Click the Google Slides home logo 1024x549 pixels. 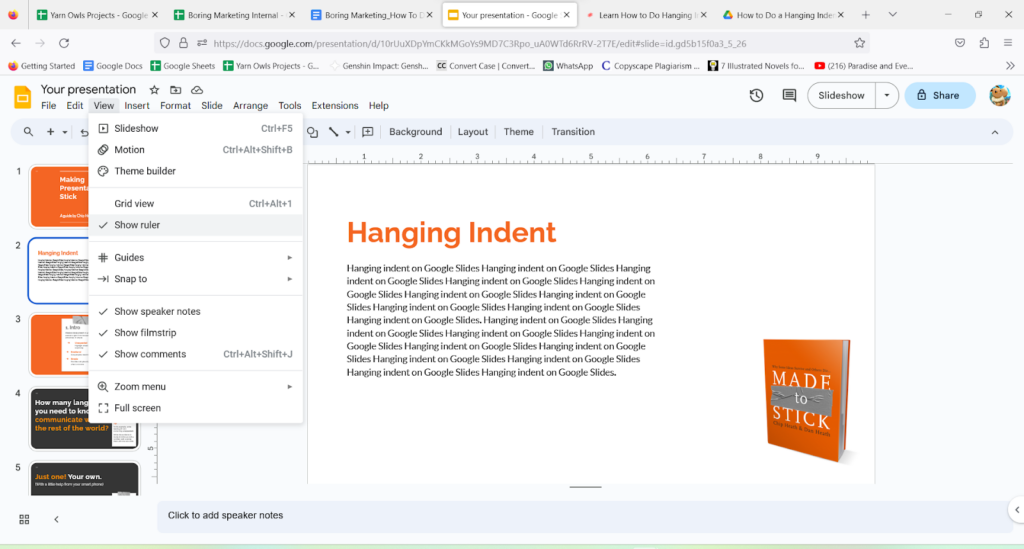pyautogui.click(x=22, y=96)
